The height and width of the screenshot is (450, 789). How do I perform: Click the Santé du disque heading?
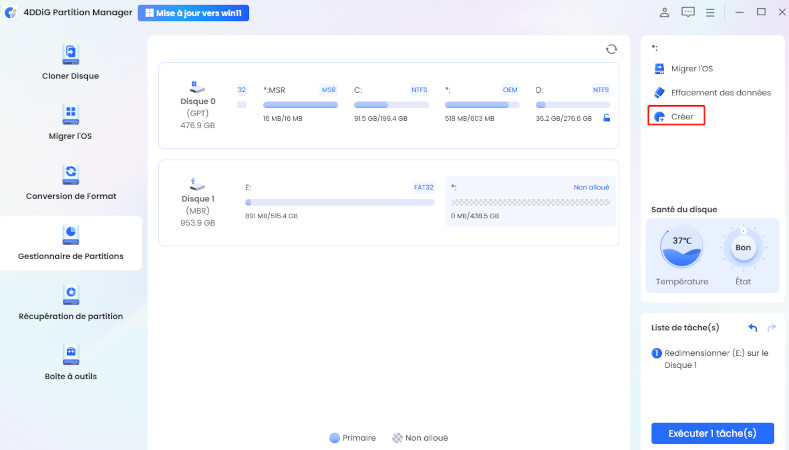[684, 209]
